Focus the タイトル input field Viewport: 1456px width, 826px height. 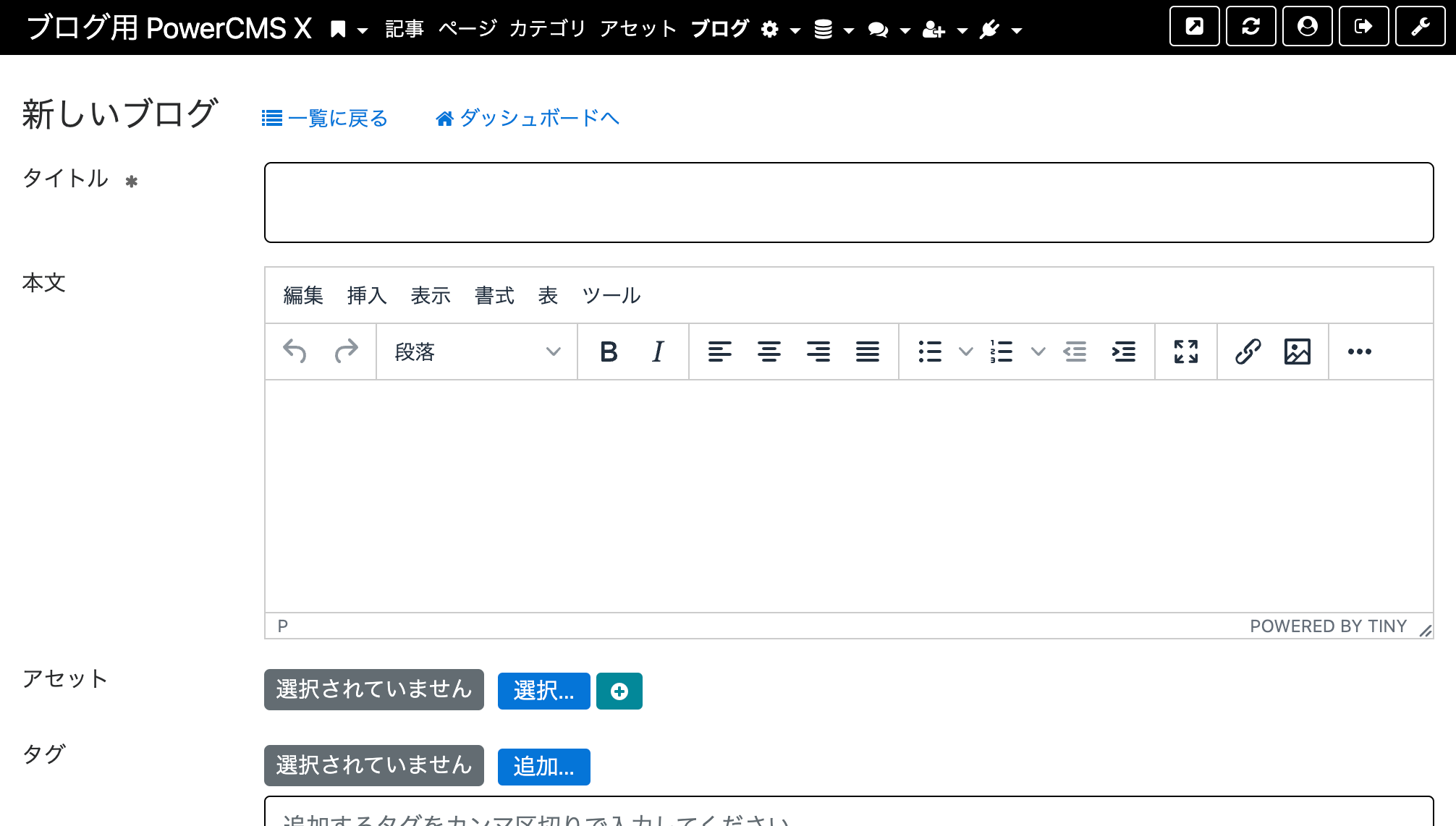coord(849,203)
